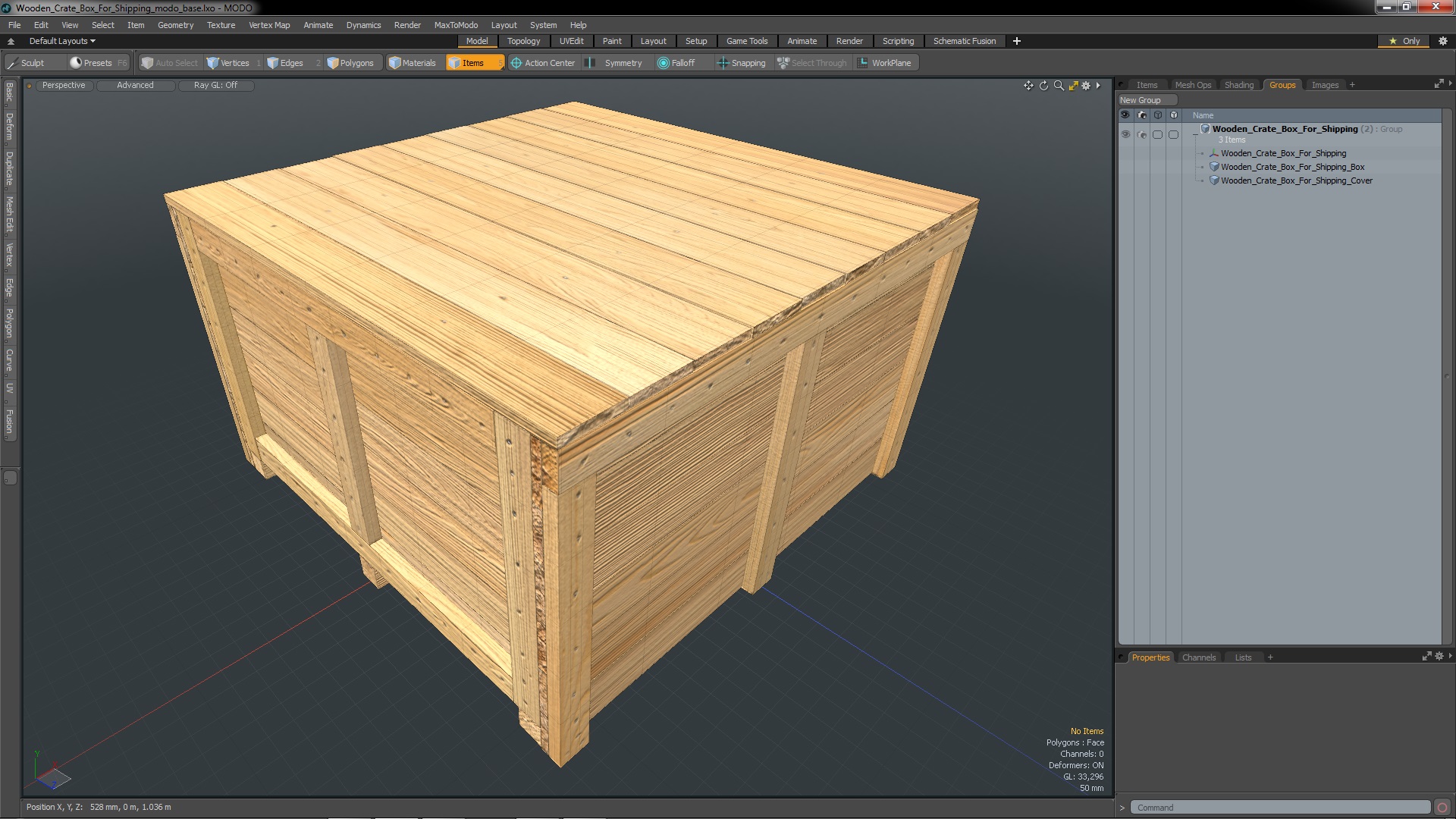The image size is (1456, 819).
Task: Open the Presets browser
Action: click(x=97, y=63)
